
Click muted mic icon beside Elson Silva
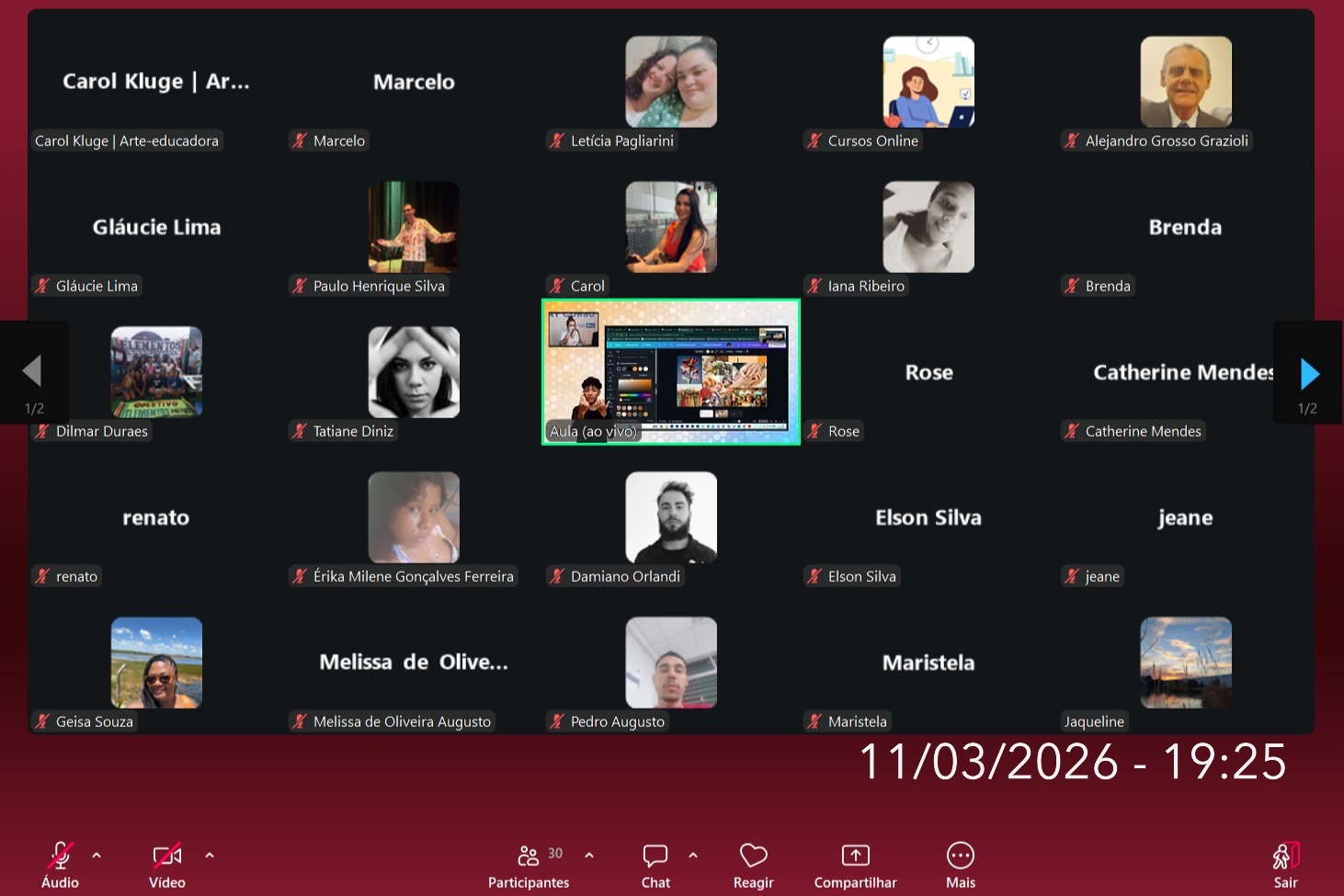click(814, 576)
